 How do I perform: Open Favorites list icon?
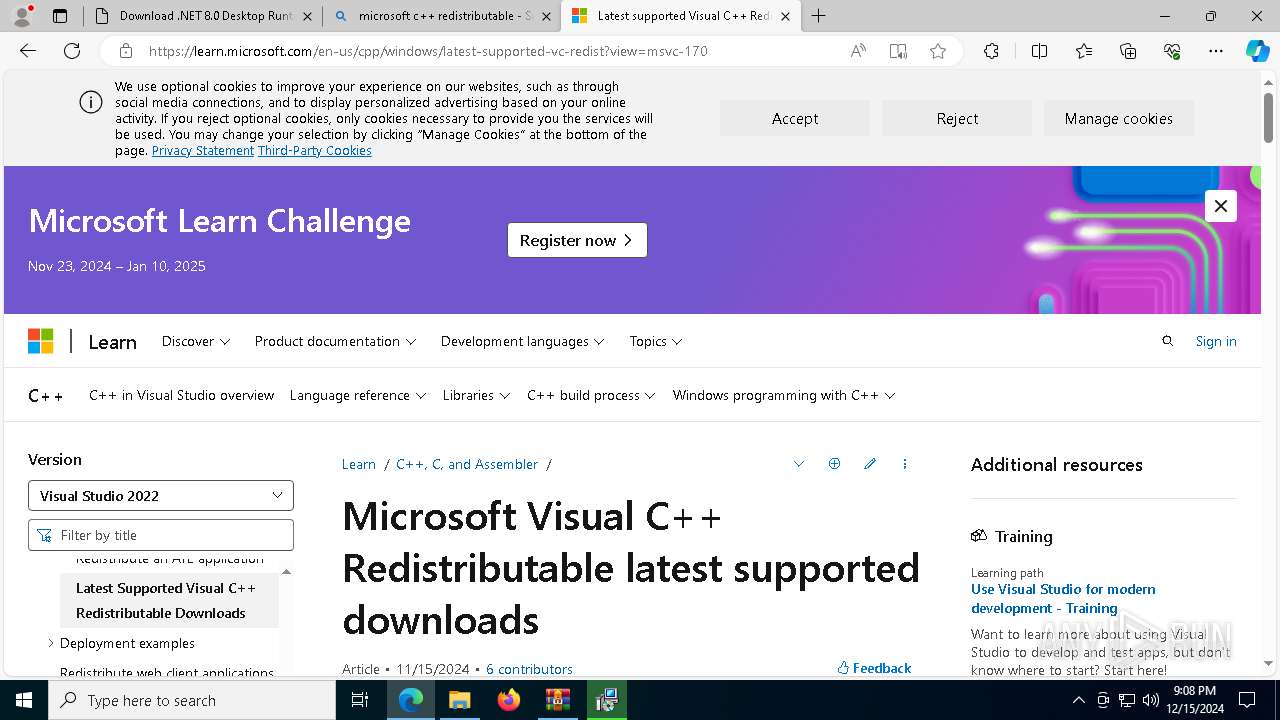1084,51
